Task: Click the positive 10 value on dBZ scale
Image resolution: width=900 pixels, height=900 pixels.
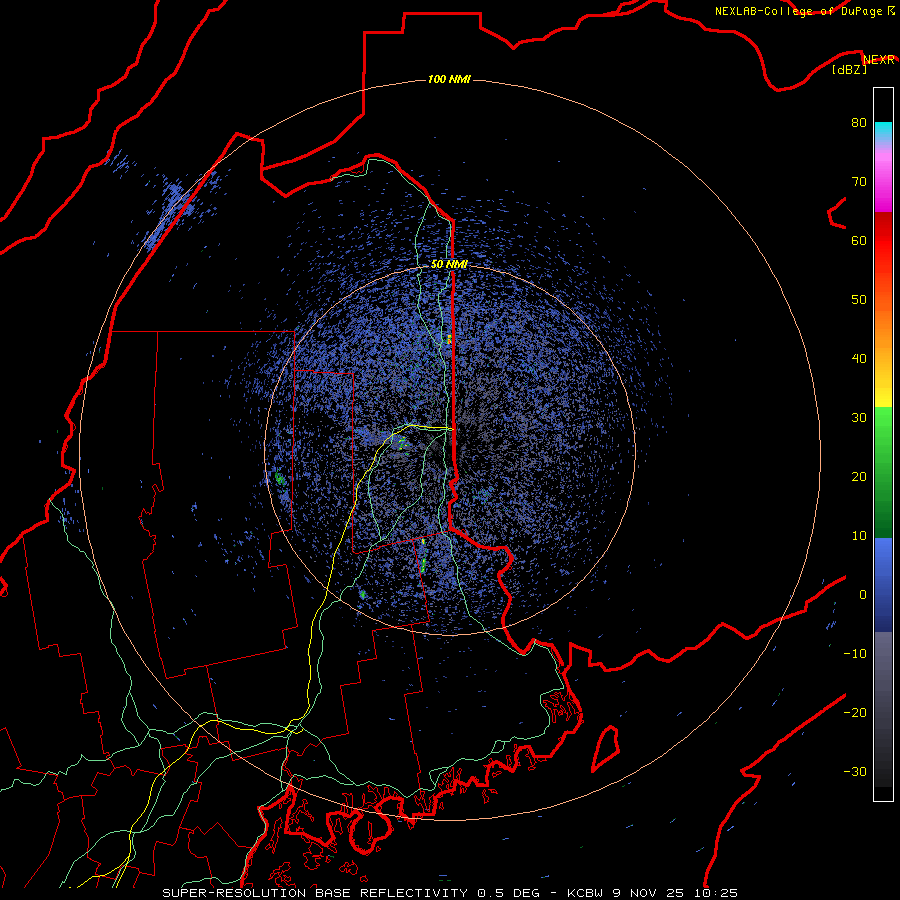Action: point(859,536)
